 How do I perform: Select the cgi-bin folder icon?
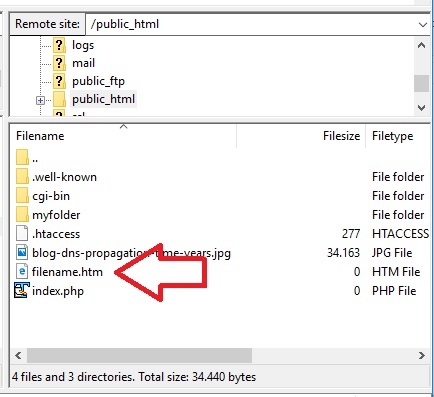tap(22, 196)
